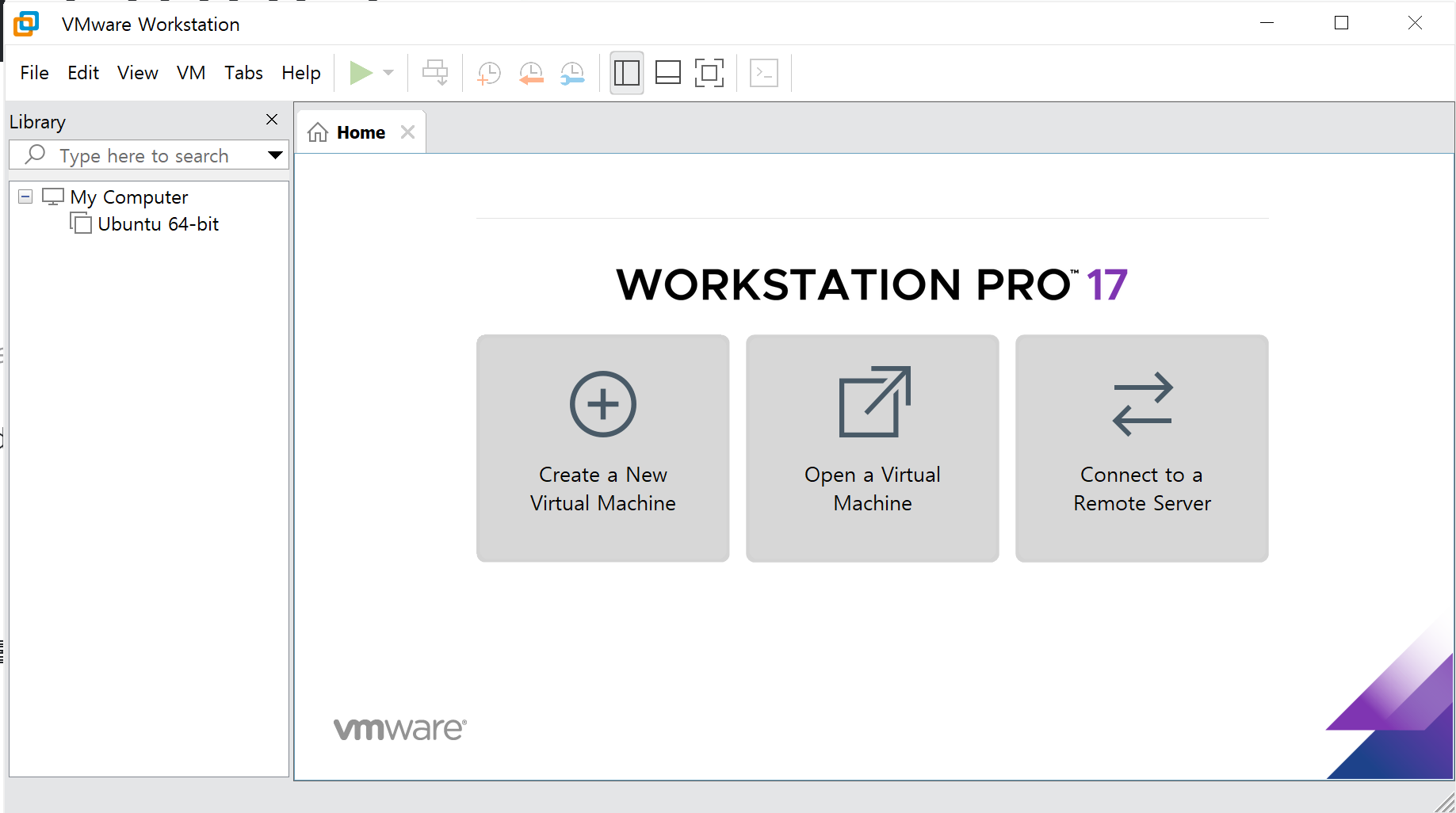This screenshot has width=1456, height=813.
Task: Collapse the My Computer tree node
Action: (x=25, y=197)
